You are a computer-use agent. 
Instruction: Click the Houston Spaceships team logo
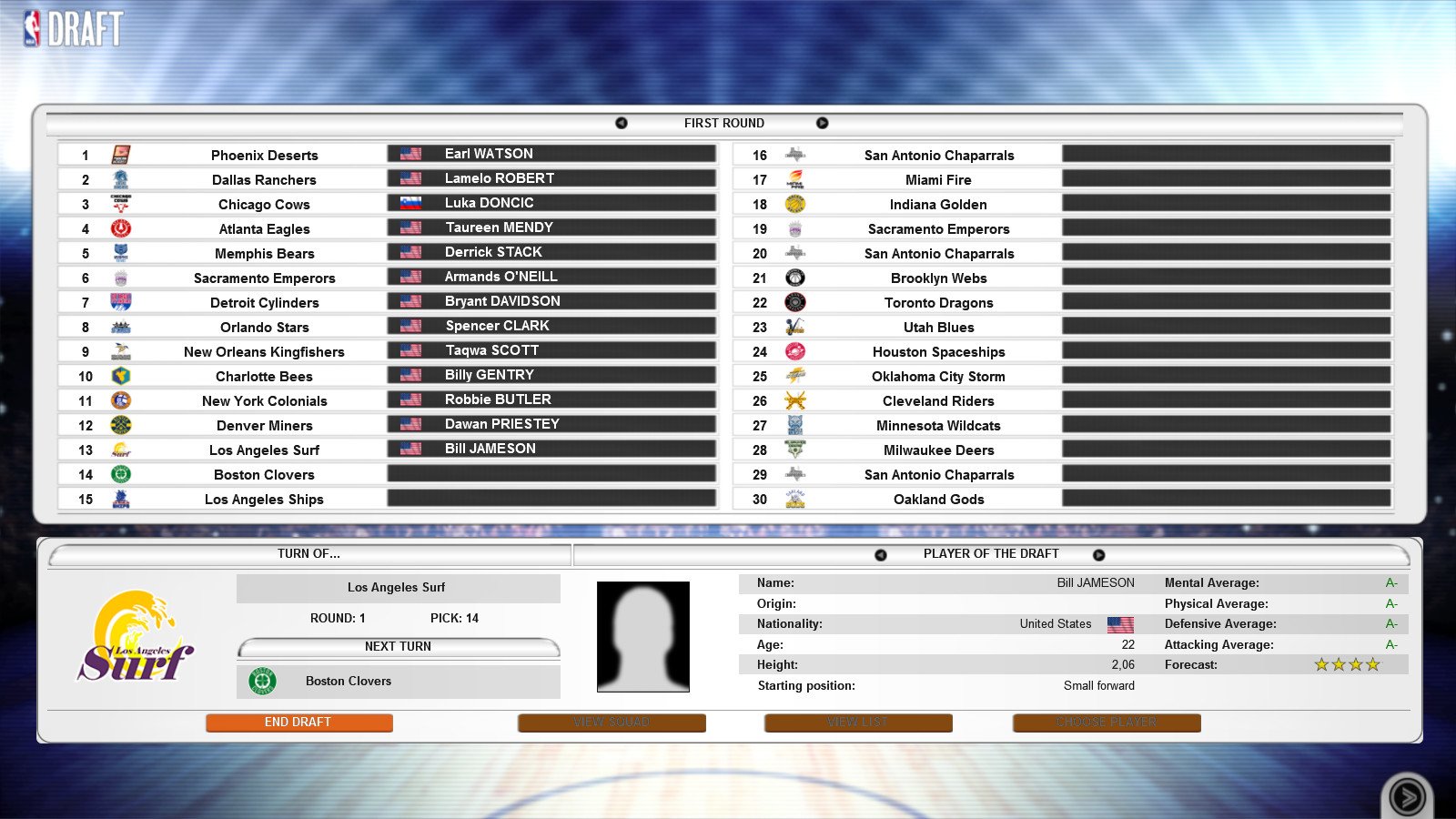pos(794,352)
